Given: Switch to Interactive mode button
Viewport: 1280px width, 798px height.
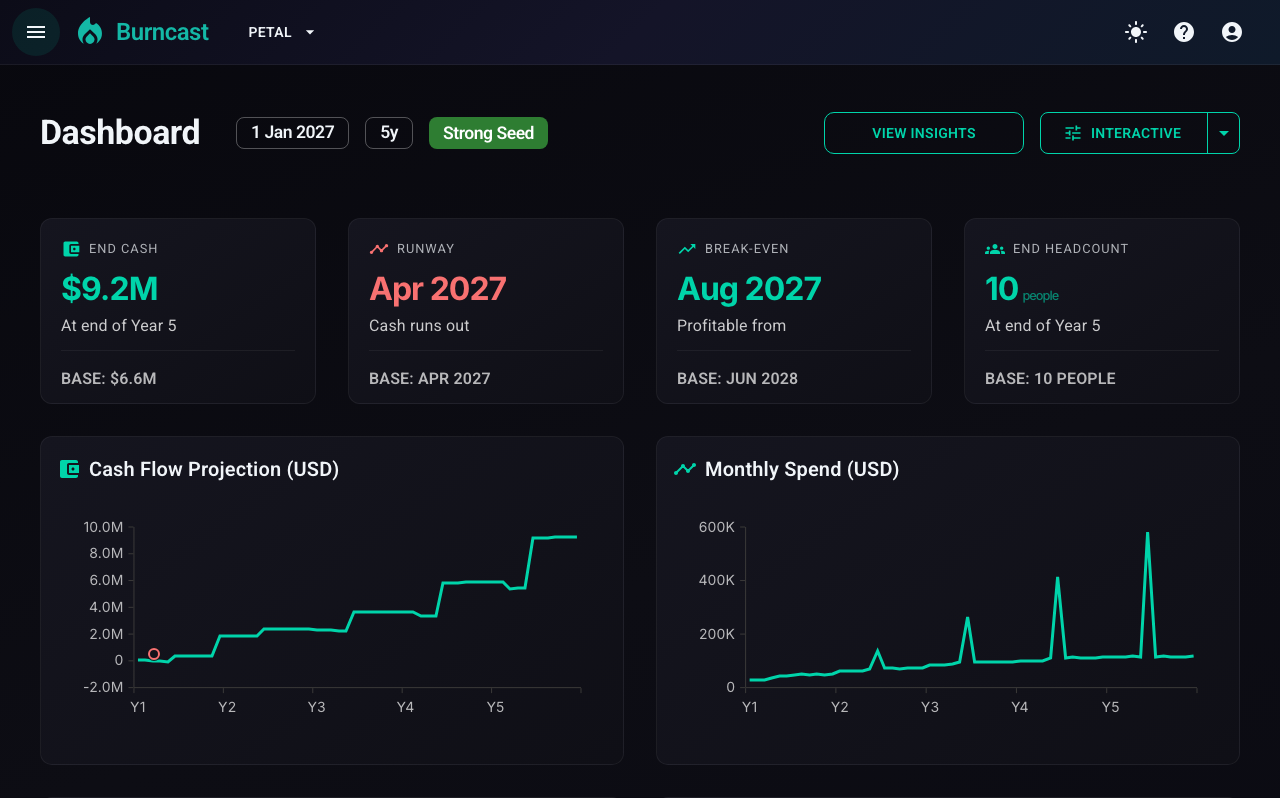Looking at the screenshot, I should (x=1124, y=133).
